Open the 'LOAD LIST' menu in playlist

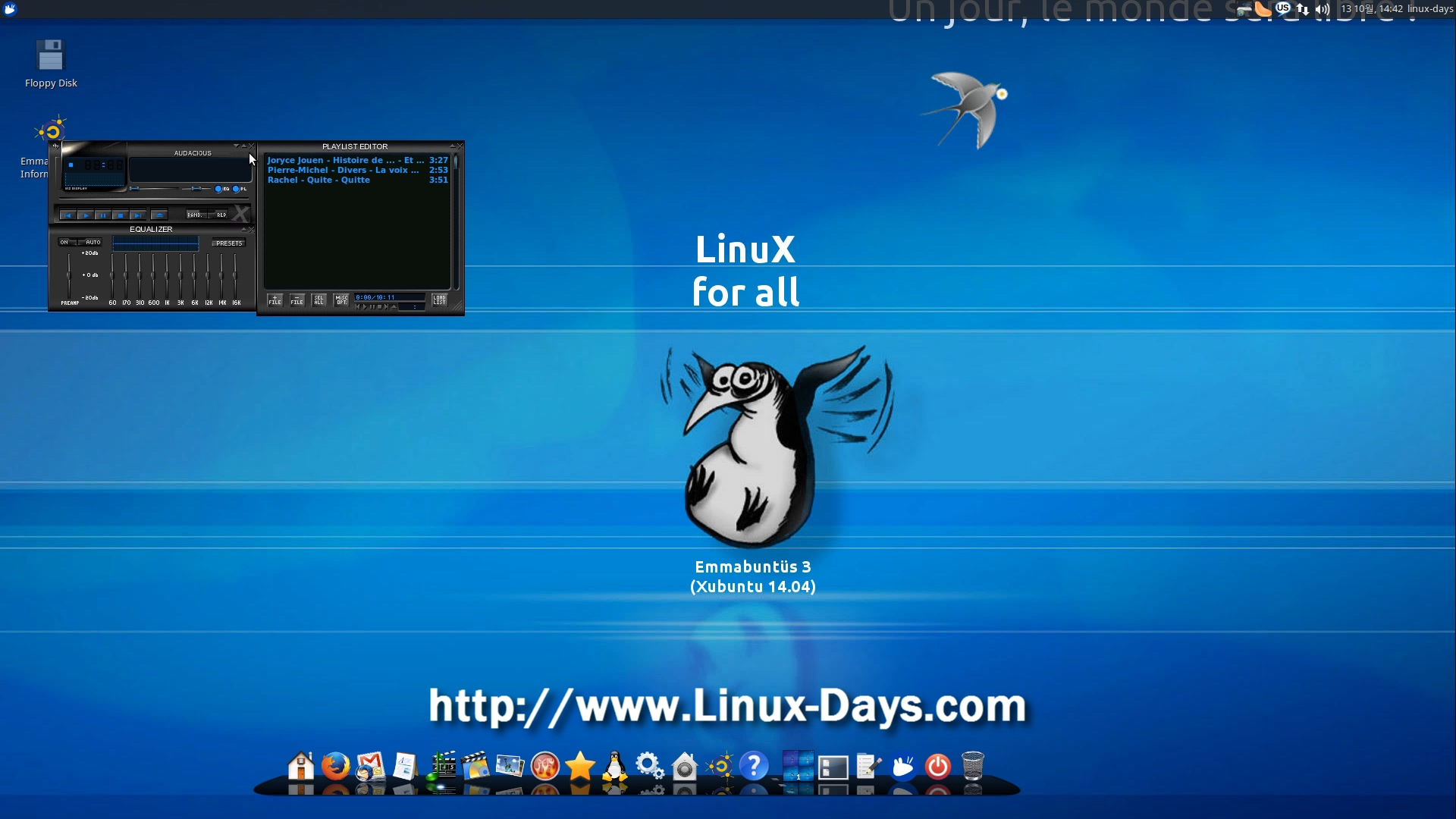pyautogui.click(x=440, y=300)
